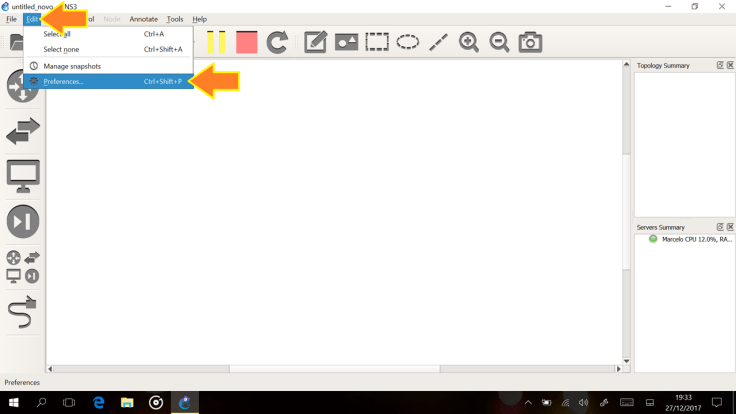Open the Tools menu
The image size is (736, 414).
tap(175, 19)
